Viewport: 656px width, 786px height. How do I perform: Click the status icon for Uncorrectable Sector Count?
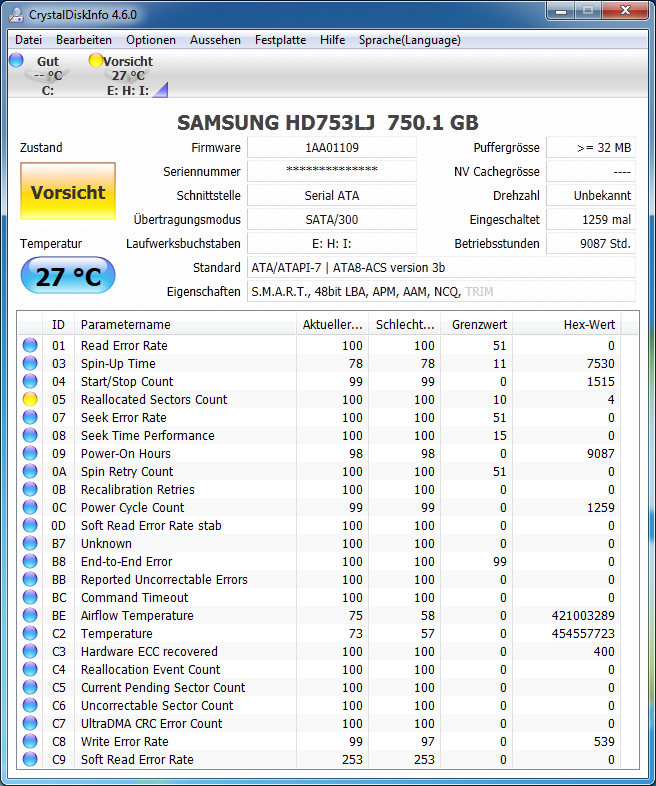pyautogui.click(x=30, y=705)
